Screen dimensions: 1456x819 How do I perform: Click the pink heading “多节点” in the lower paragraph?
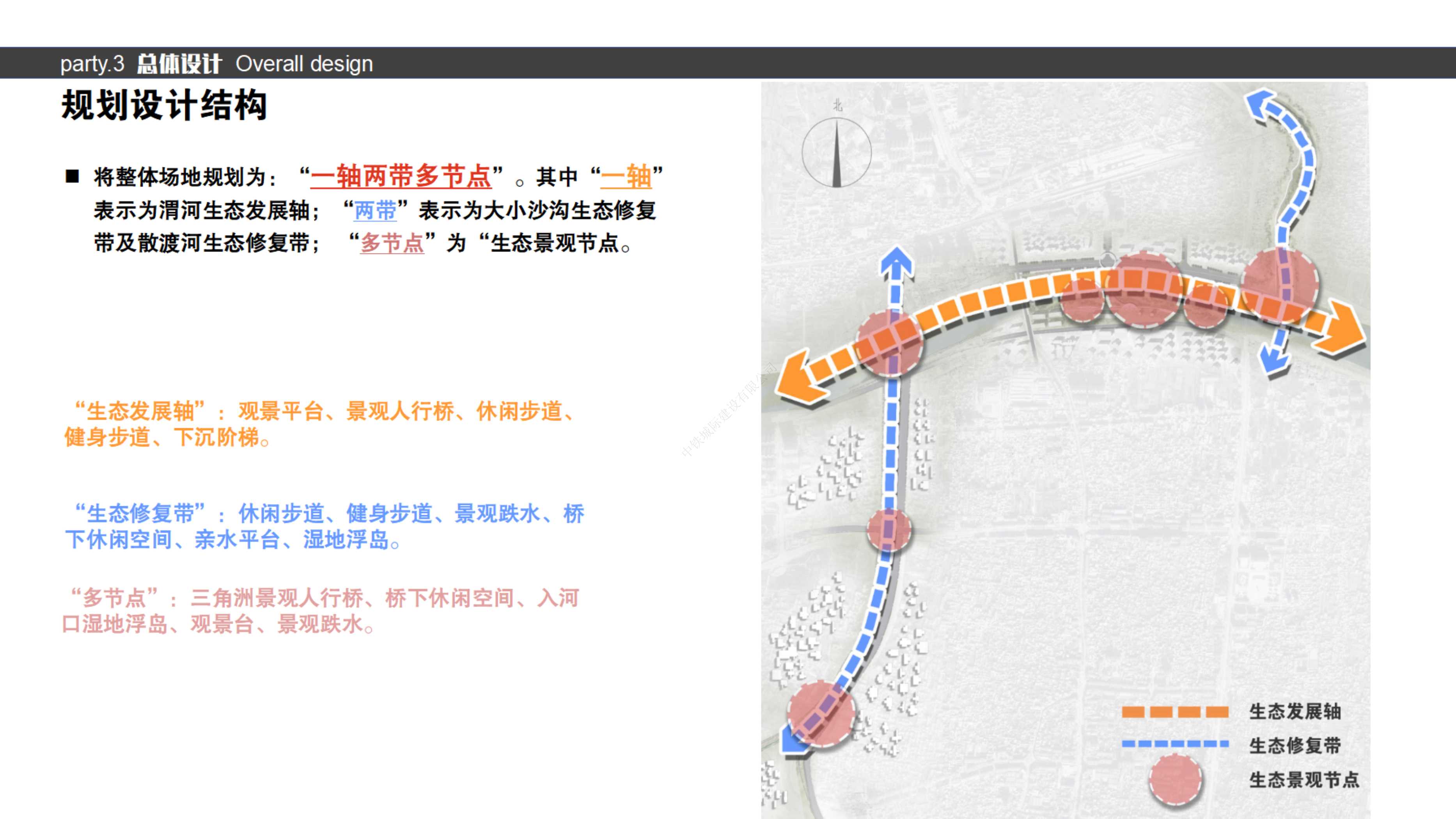click(x=114, y=598)
